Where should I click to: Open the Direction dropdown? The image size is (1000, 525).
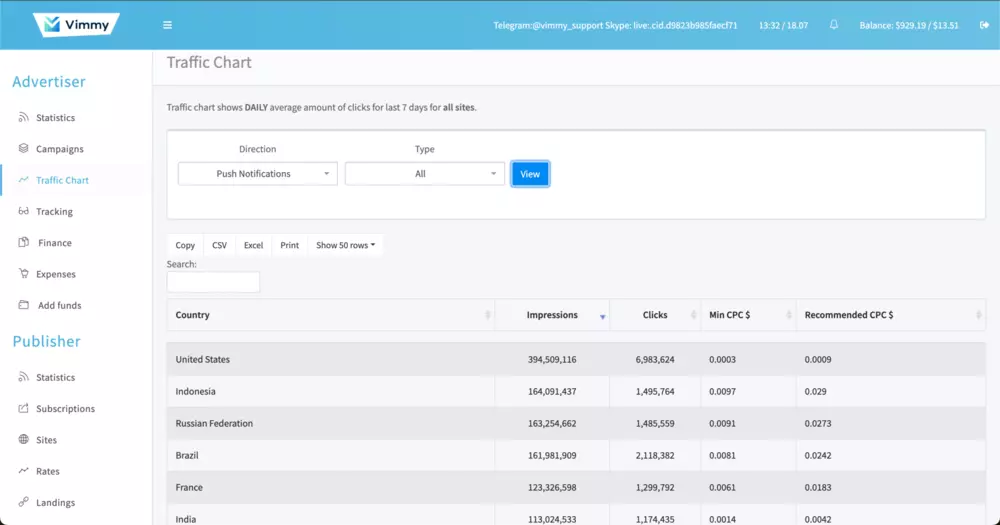click(x=258, y=174)
